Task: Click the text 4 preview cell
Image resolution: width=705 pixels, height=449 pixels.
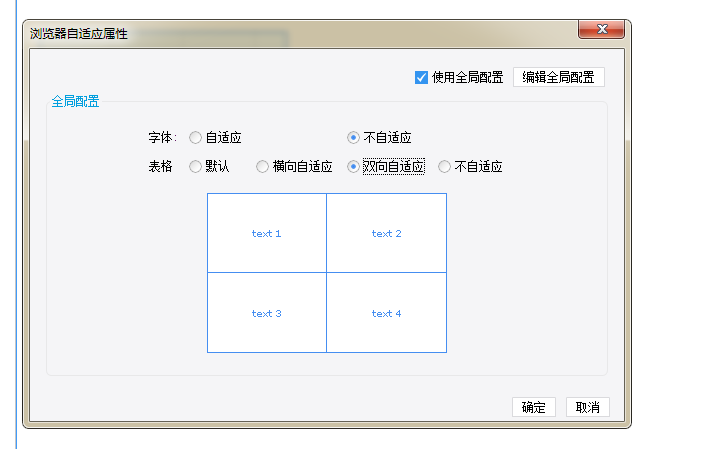Action: pyautogui.click(x=387, y=313)
